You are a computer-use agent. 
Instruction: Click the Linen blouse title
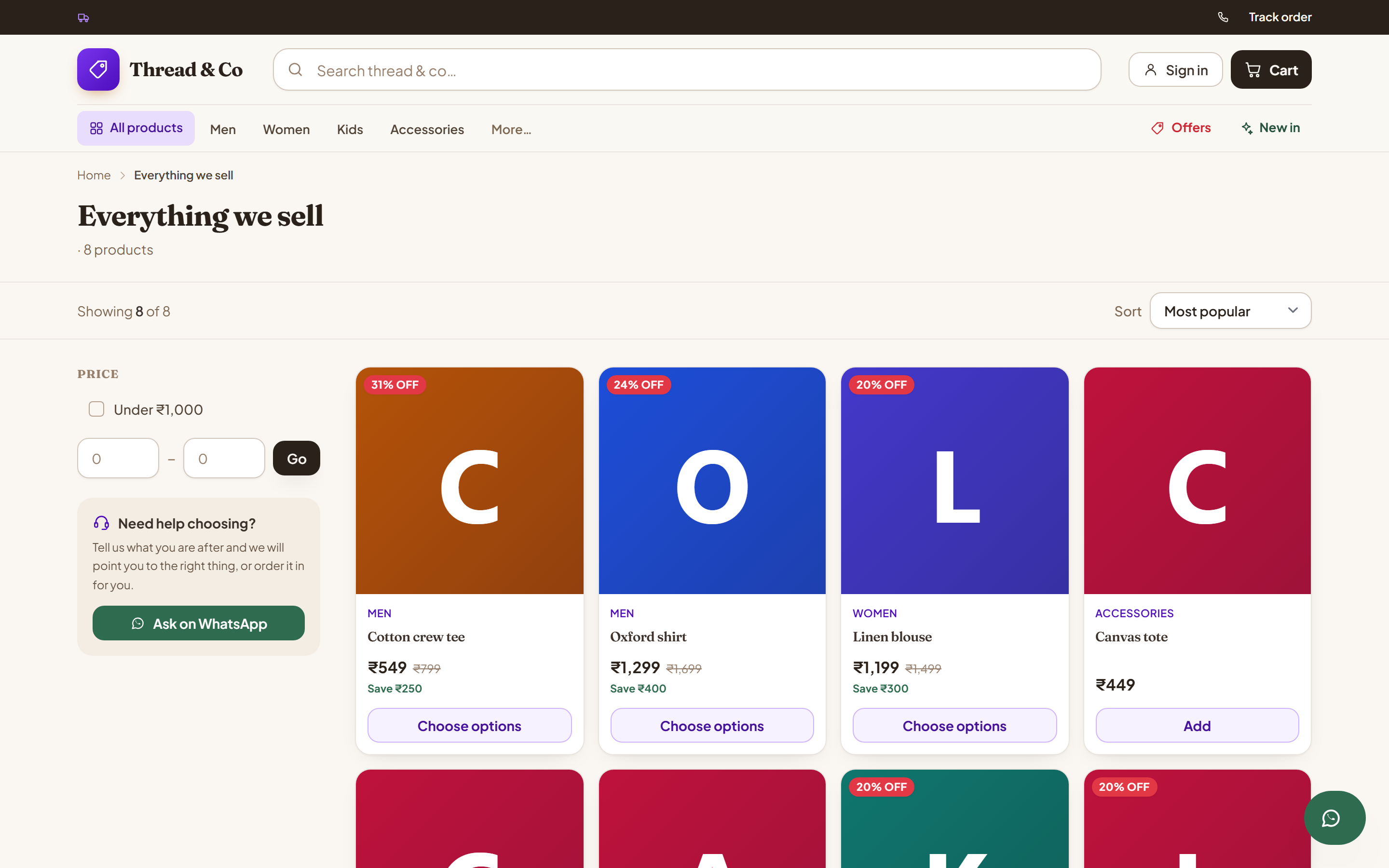(892, 637)
